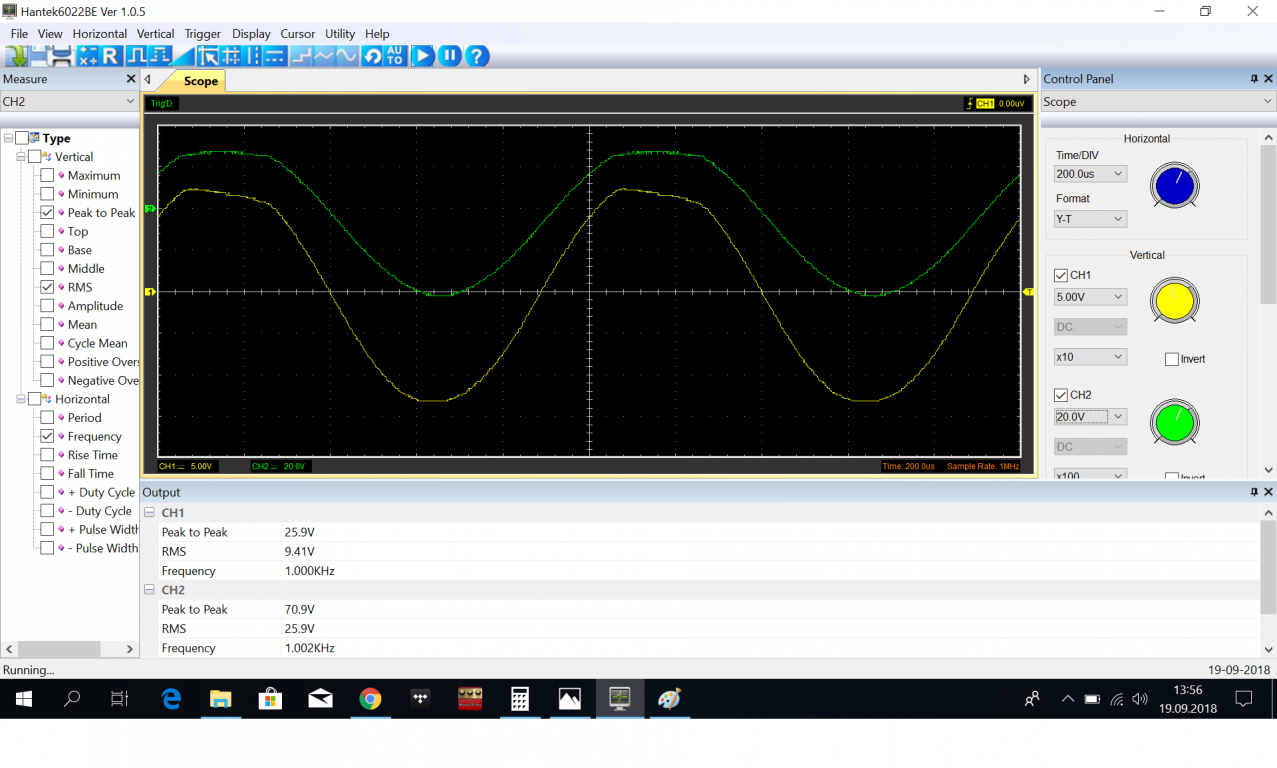
Task: Click the green CH2 volts knob
Action: 1174,421
